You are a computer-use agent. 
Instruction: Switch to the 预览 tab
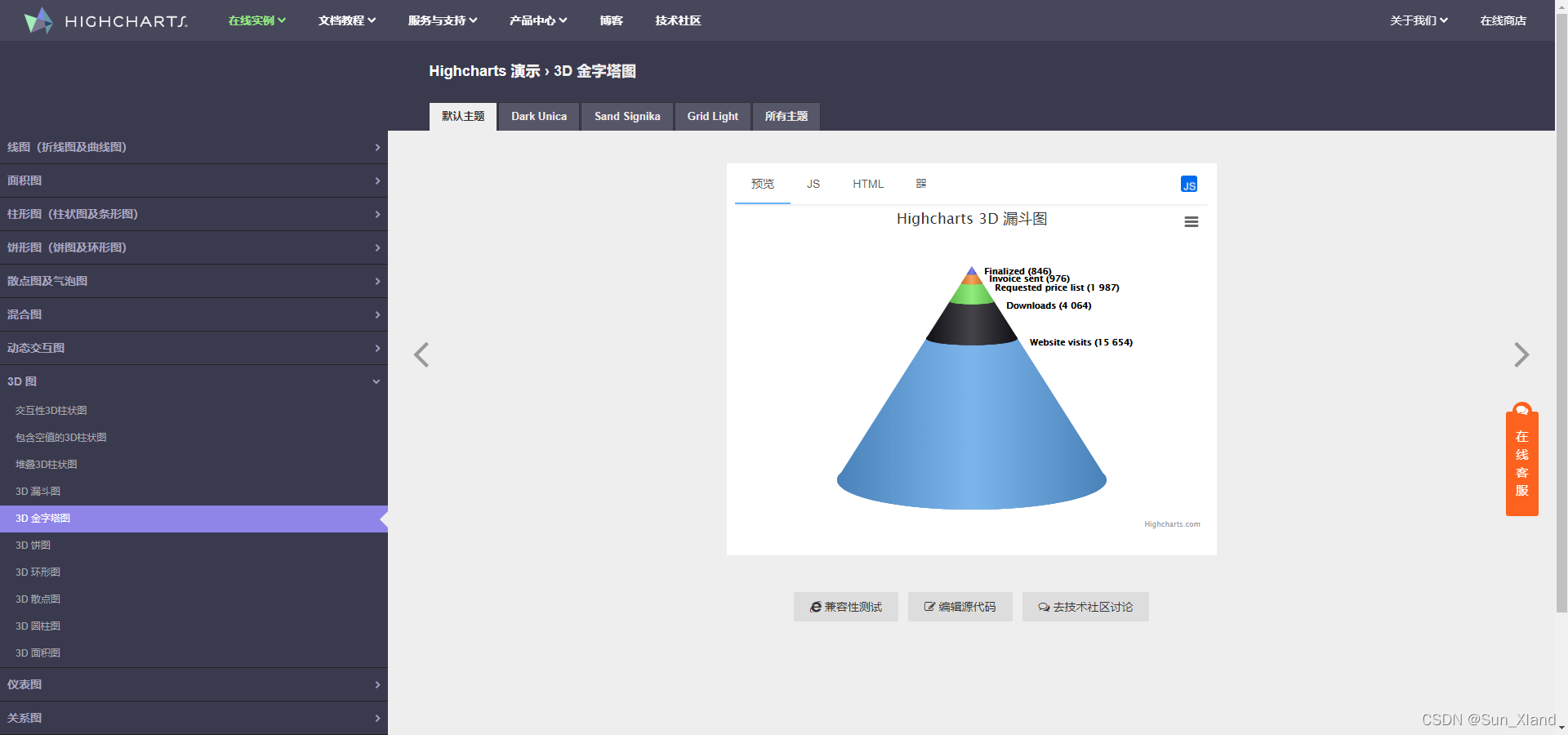[763, 184]
